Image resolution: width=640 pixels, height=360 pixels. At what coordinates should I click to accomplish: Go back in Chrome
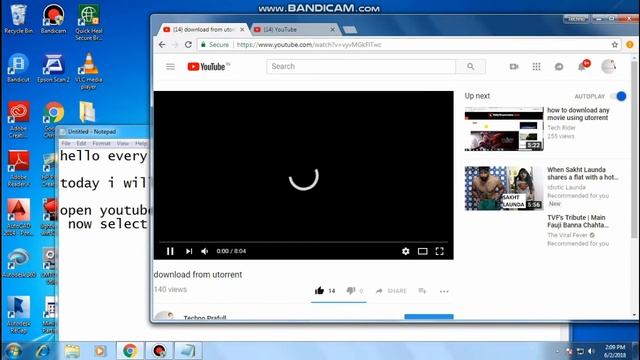coord(162,44)
